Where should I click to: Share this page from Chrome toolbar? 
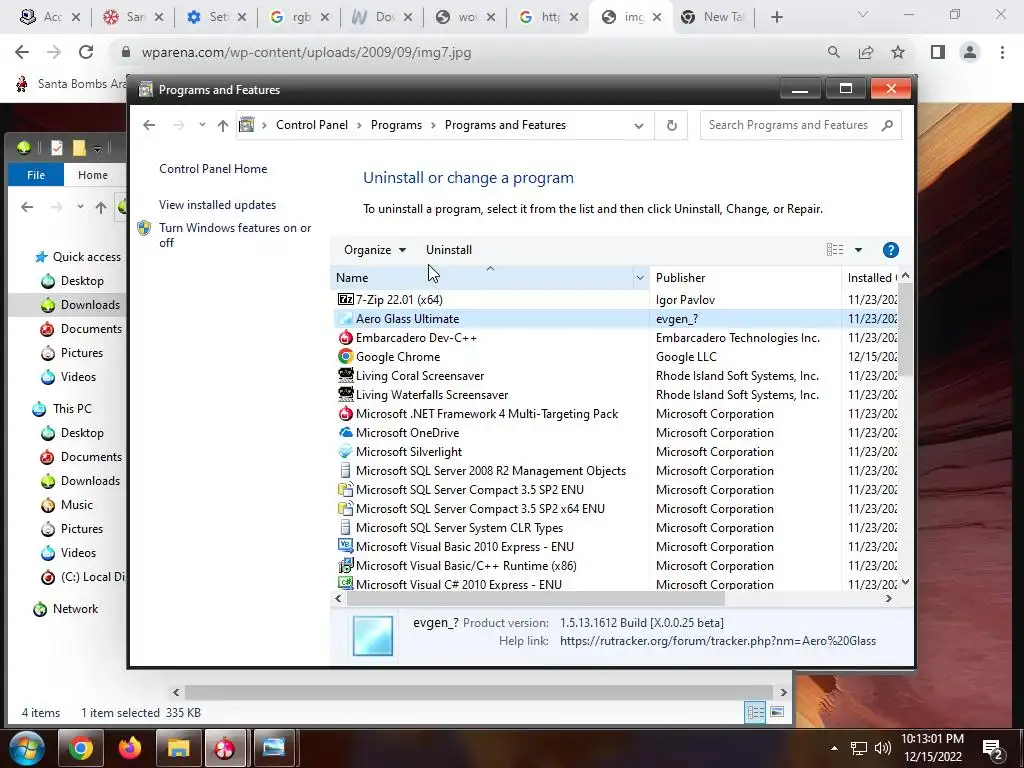coord(866,52)
